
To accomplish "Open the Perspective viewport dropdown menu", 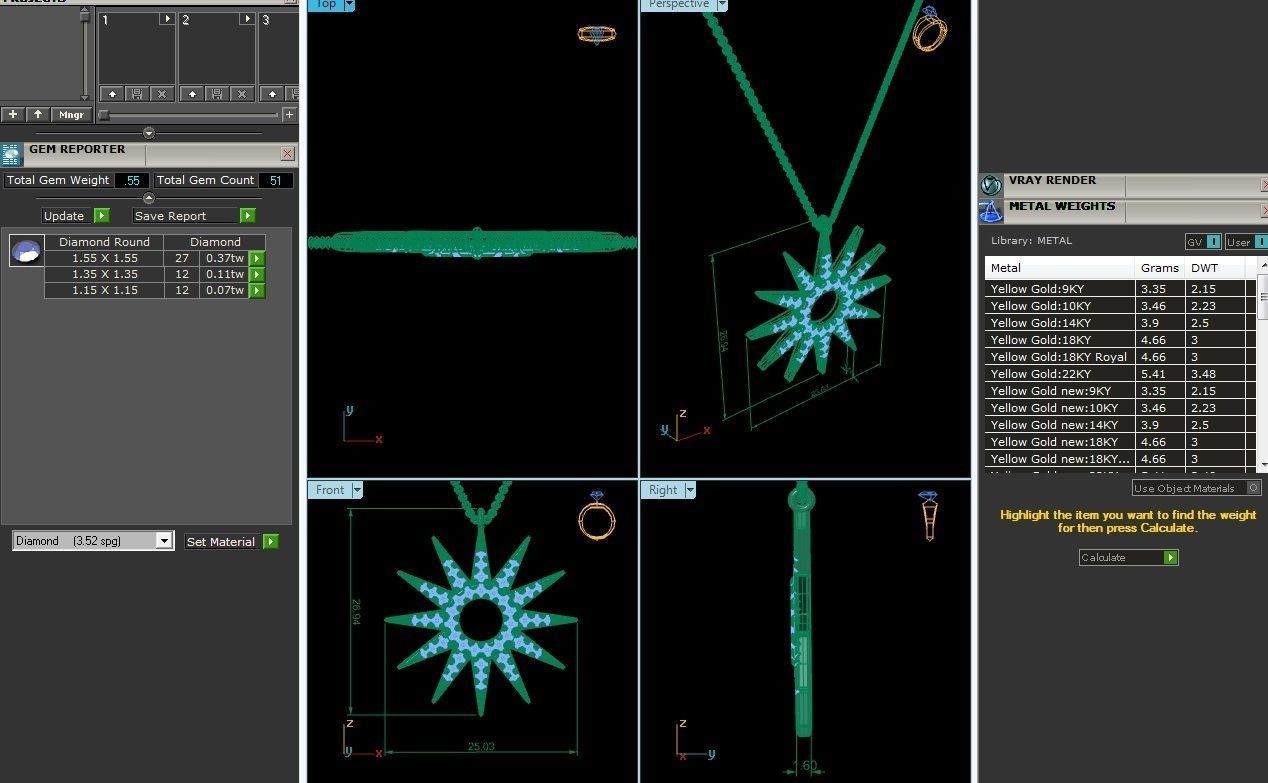I will pyautogui.click(x=722, y=4).
